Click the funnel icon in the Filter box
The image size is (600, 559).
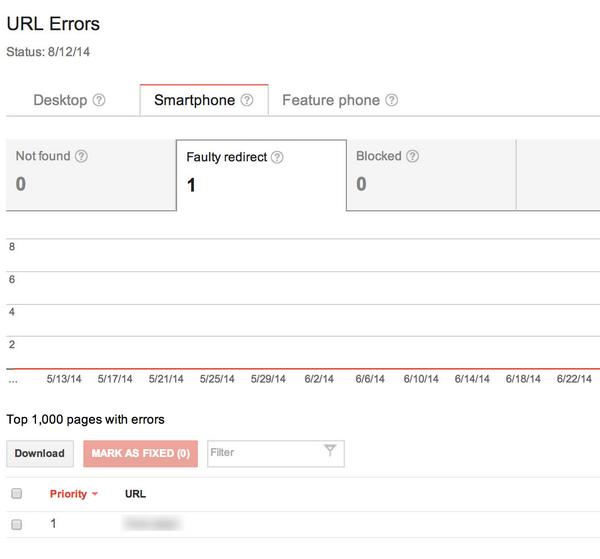pos(330,452)
